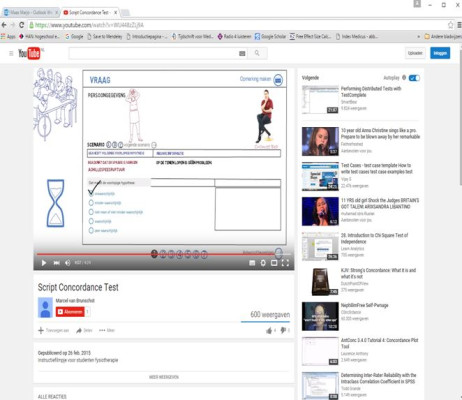The image size is (462, 400).
Task: Open the Google Scholar bookmark
Action: tap(270, 37)
